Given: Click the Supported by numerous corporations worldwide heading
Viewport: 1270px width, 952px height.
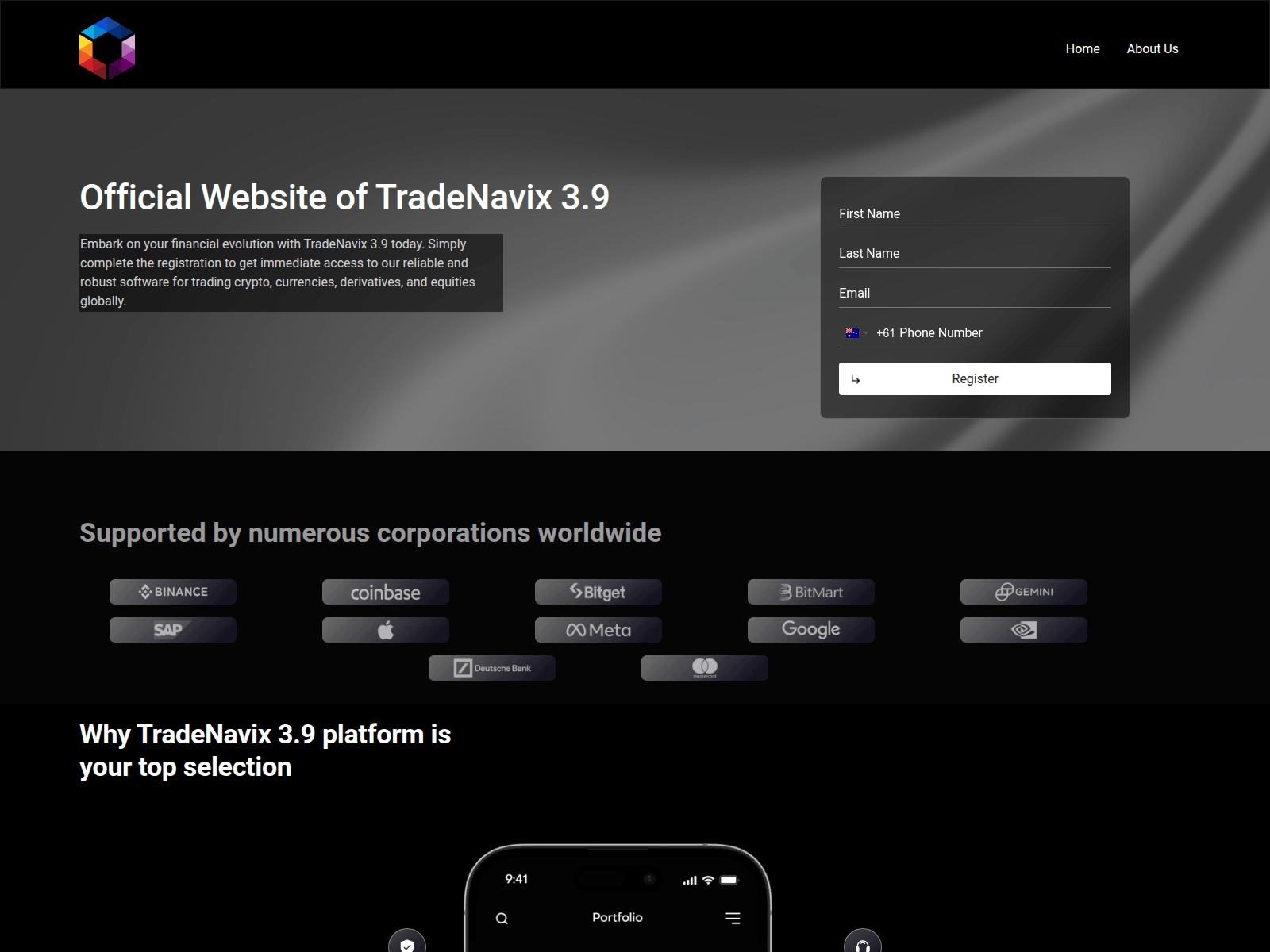Looking at the screenshot, I should [371, 533].
